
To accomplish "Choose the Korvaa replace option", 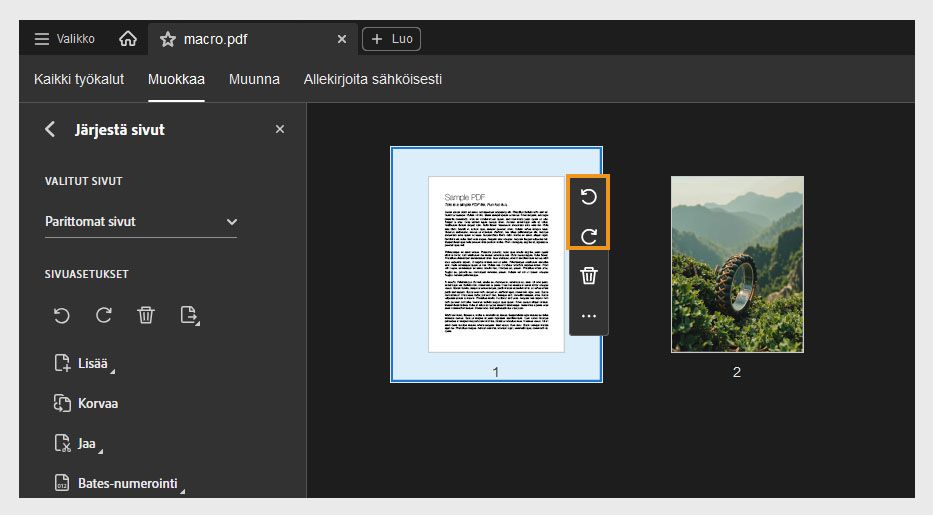I will pyautogui.click(x=86, y=403).
